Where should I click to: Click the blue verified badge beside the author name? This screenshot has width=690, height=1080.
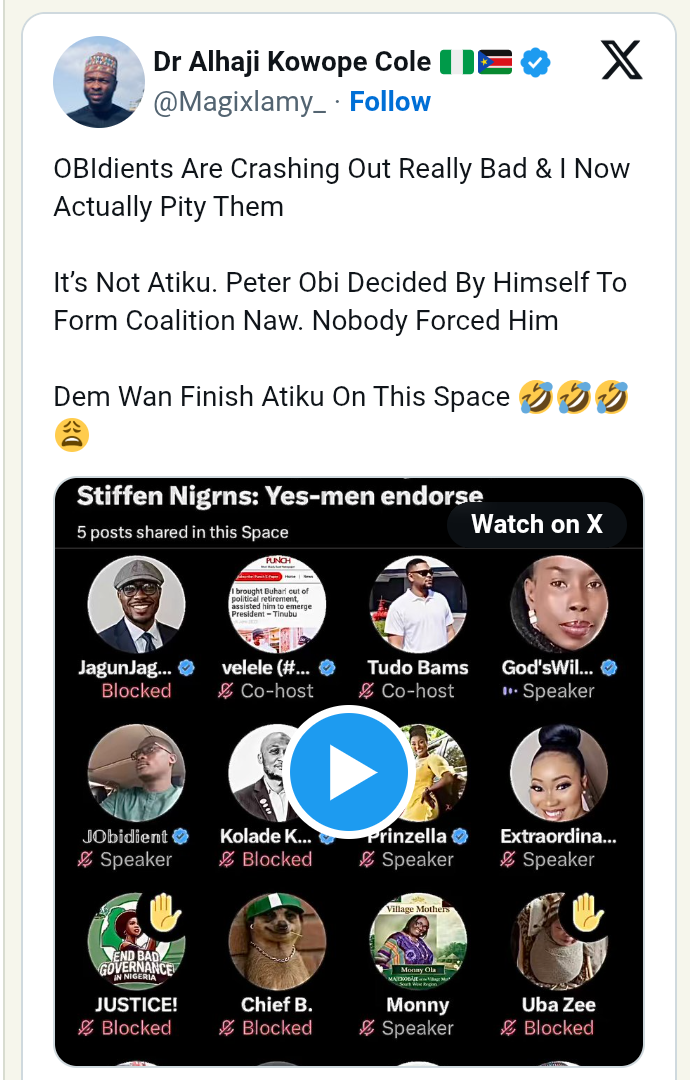535,63
